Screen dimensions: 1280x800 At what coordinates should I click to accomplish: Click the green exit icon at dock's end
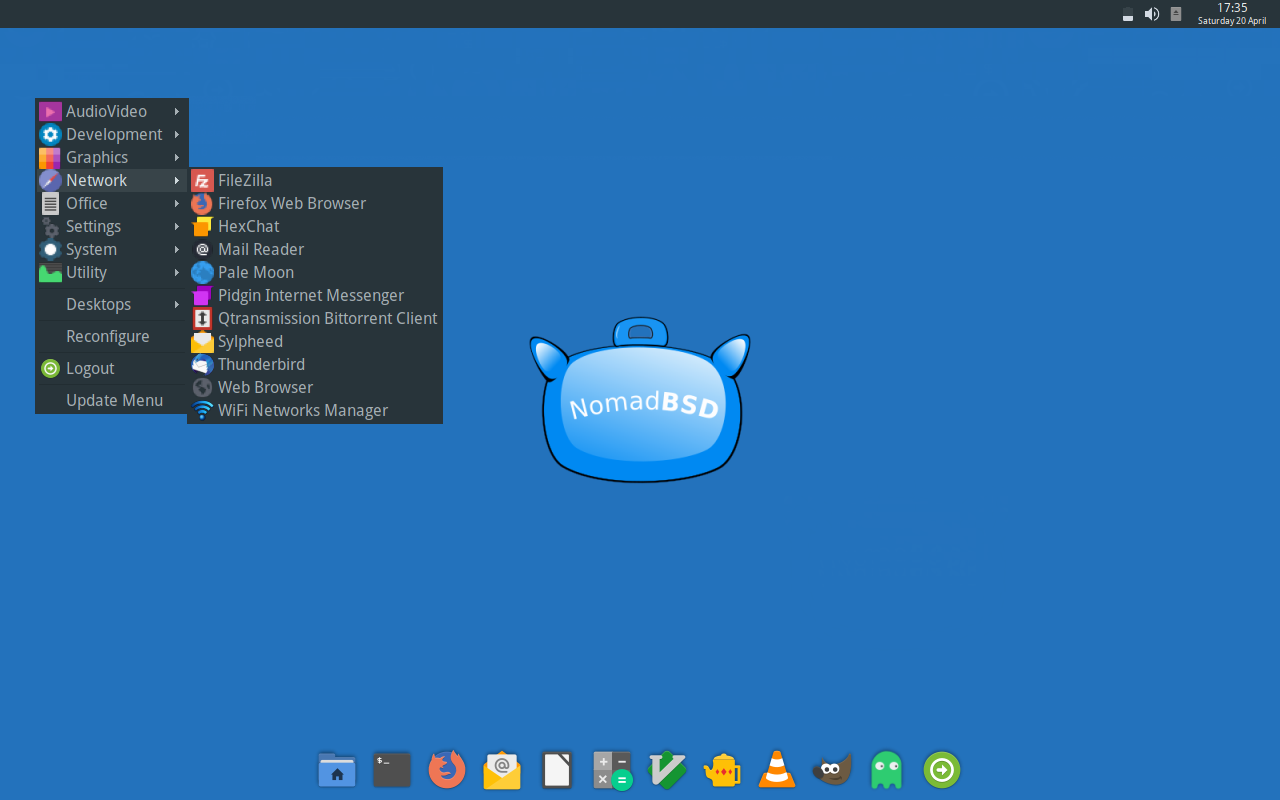point(941,769)
